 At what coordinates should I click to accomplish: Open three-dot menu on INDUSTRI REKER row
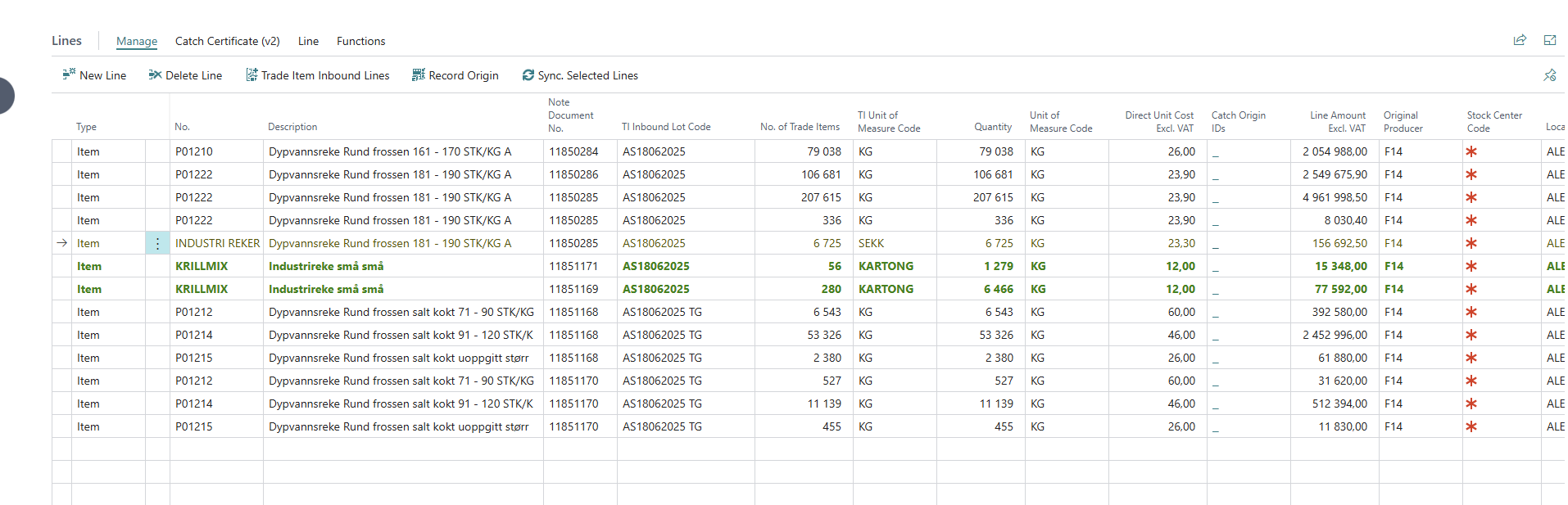[158, 244]
